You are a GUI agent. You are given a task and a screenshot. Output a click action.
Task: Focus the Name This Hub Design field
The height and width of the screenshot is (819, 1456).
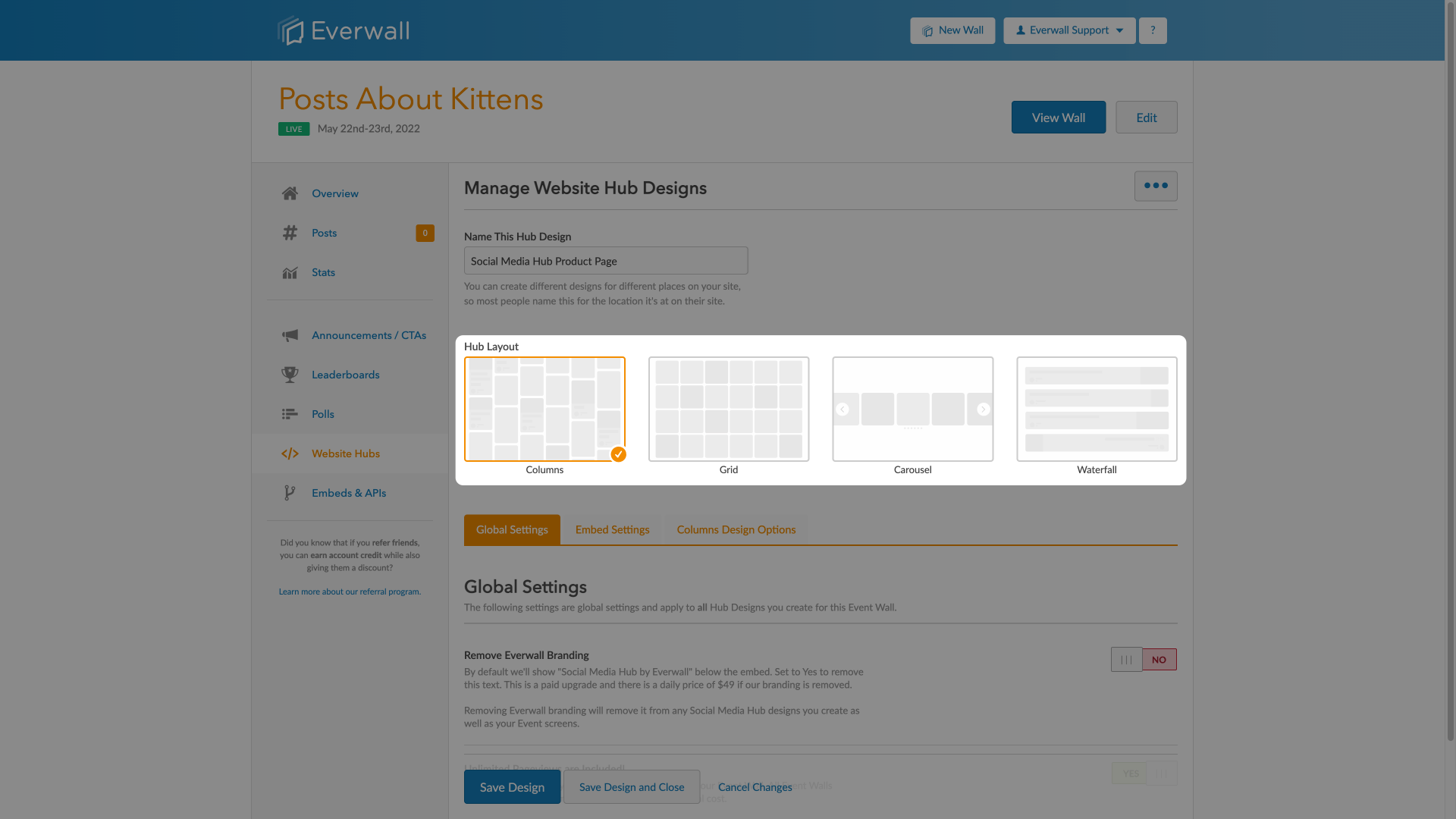(x=606, y=261)
